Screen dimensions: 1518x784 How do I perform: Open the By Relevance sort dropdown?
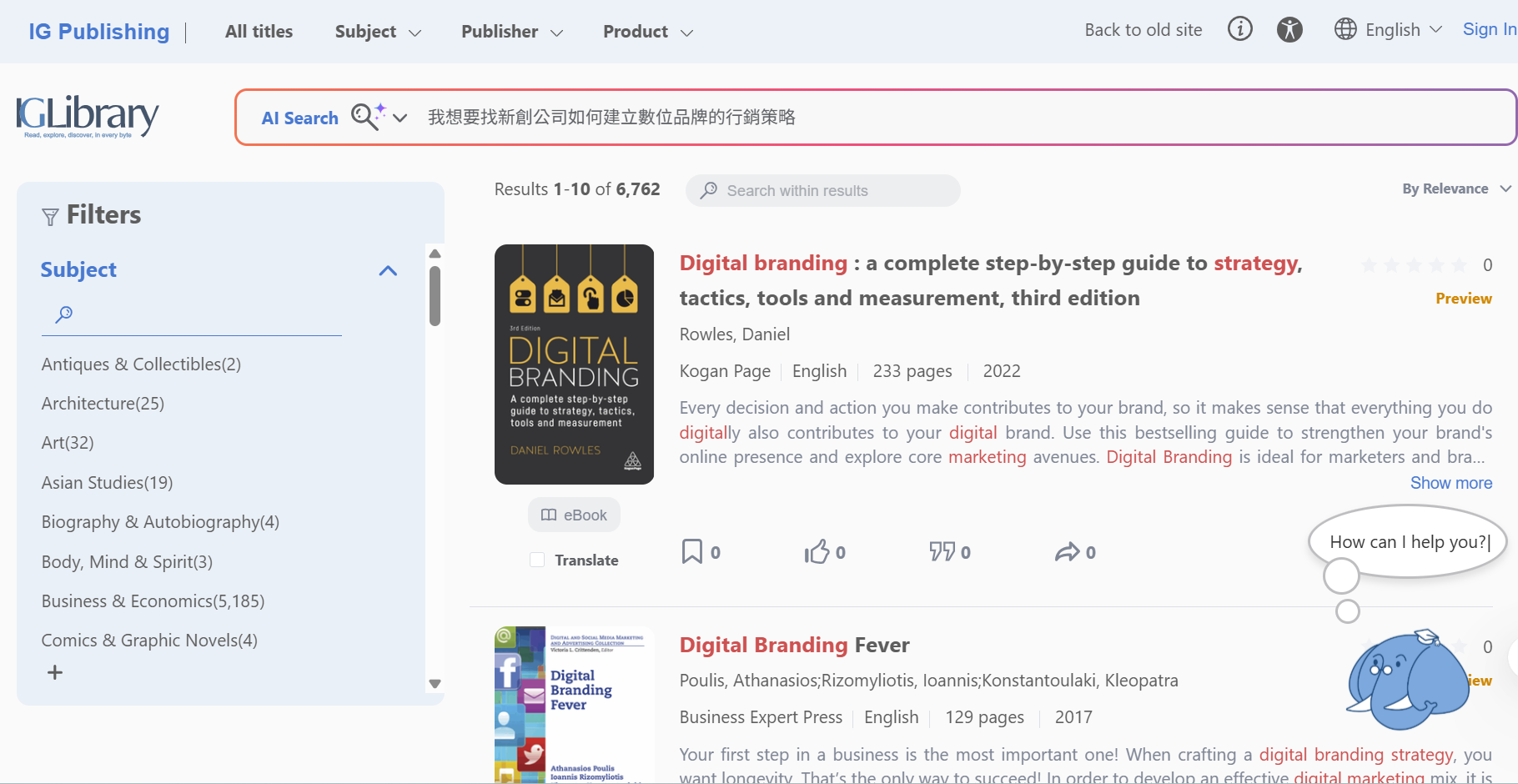pos(1456,188)
